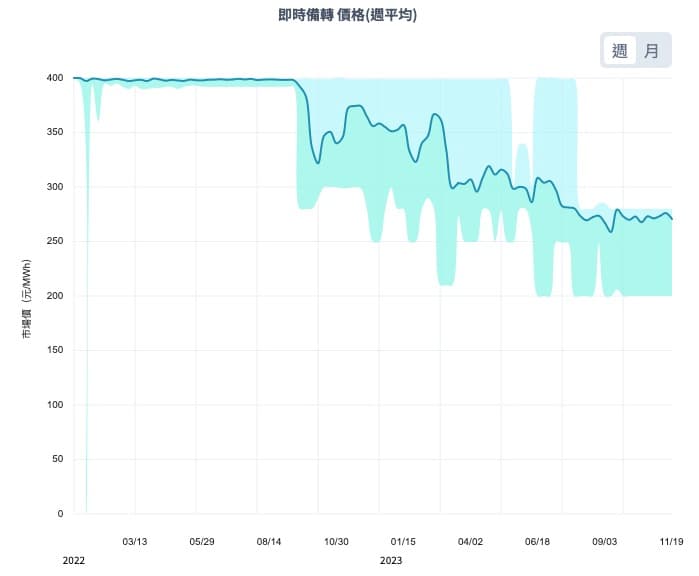Click the 400 value on the y-axis
Image resolution: width=699 pixels, height=576 pixels.
click(54, 78)
